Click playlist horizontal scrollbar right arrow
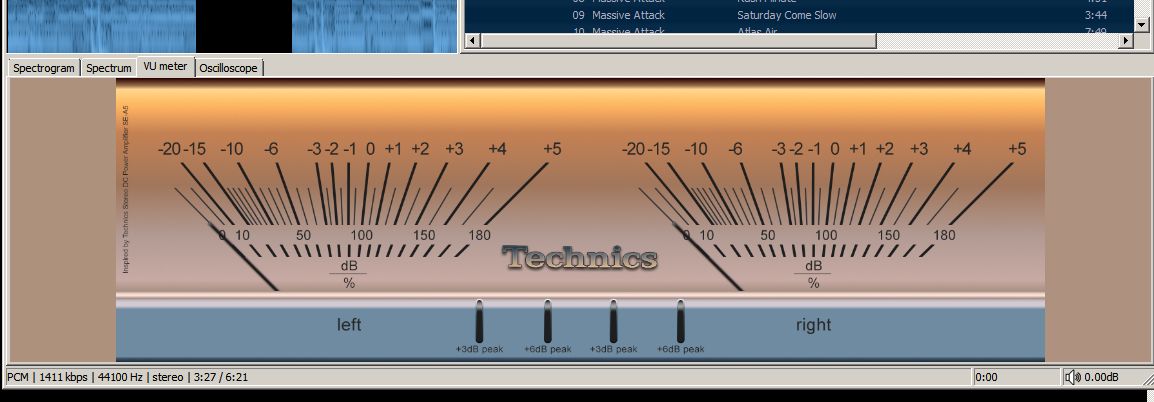The width and height of the screenshot is (1154, 402). point(1125,40)
